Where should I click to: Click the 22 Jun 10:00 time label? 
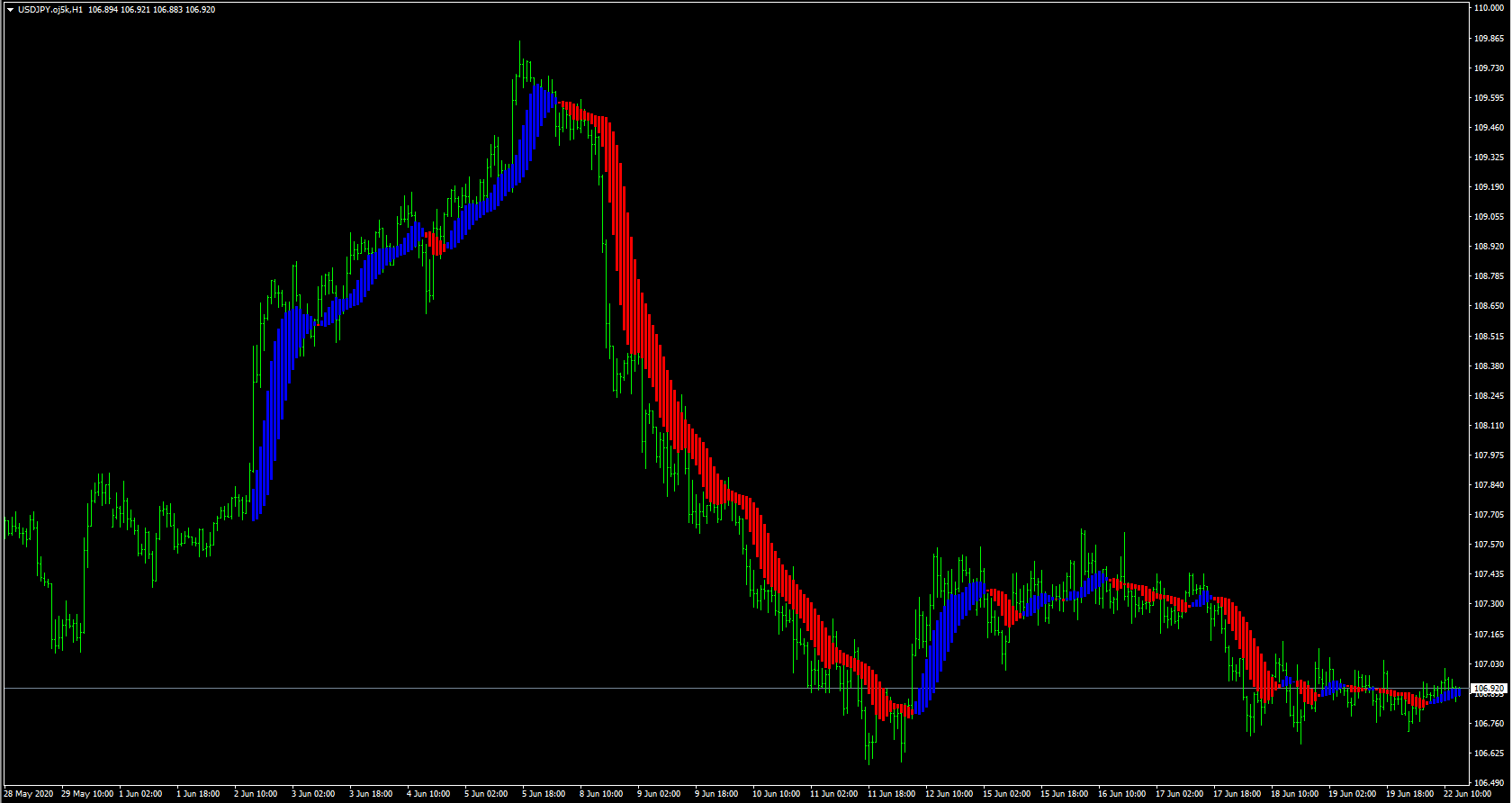[1467, 794]
